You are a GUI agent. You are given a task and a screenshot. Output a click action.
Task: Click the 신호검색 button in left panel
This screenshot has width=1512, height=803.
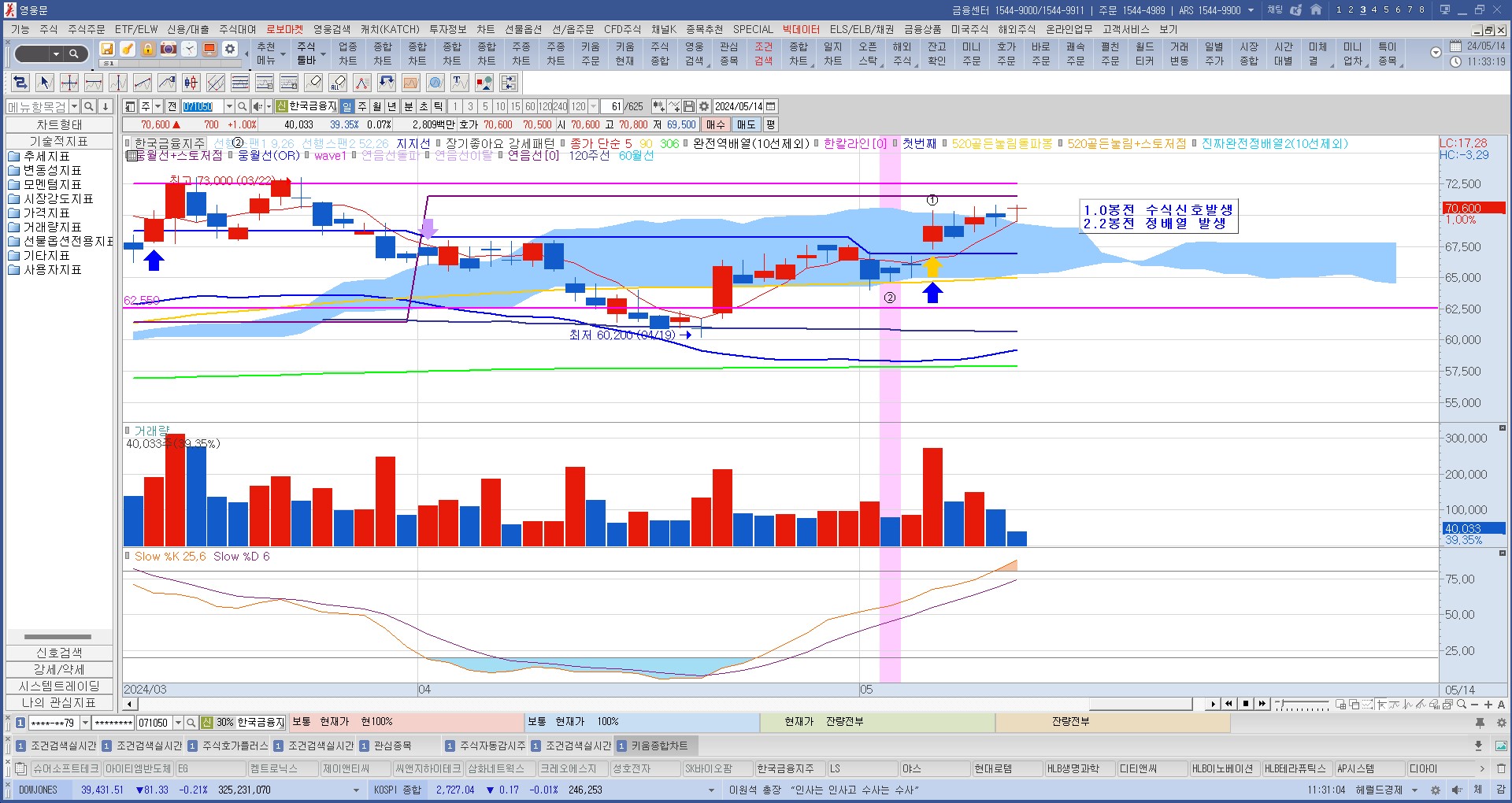tap(59, 653)
